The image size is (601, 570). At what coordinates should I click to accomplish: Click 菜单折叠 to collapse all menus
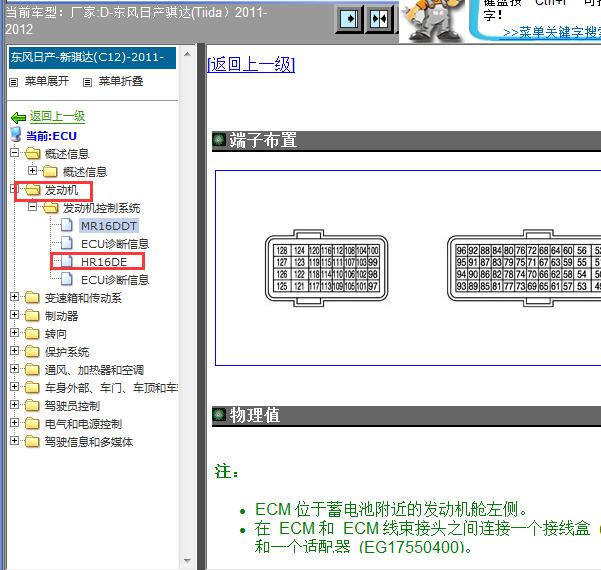[x=121, y=81]
